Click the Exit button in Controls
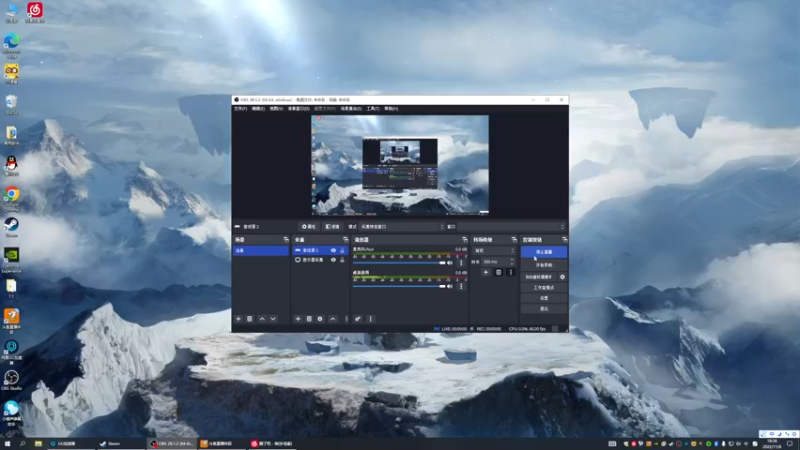 pos(544,309)
